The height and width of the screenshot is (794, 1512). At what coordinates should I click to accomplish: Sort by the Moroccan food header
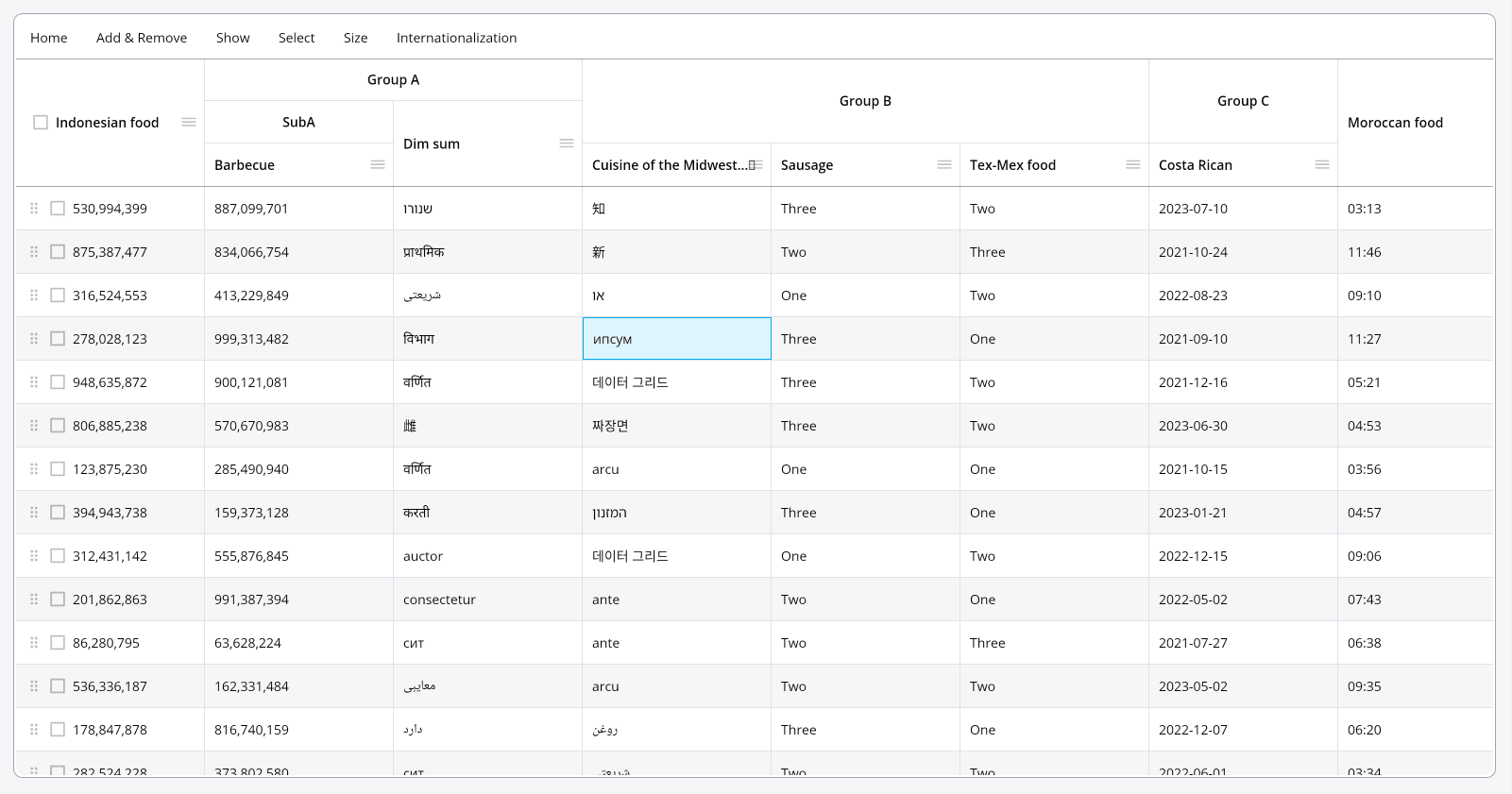tap(1395, 123)
